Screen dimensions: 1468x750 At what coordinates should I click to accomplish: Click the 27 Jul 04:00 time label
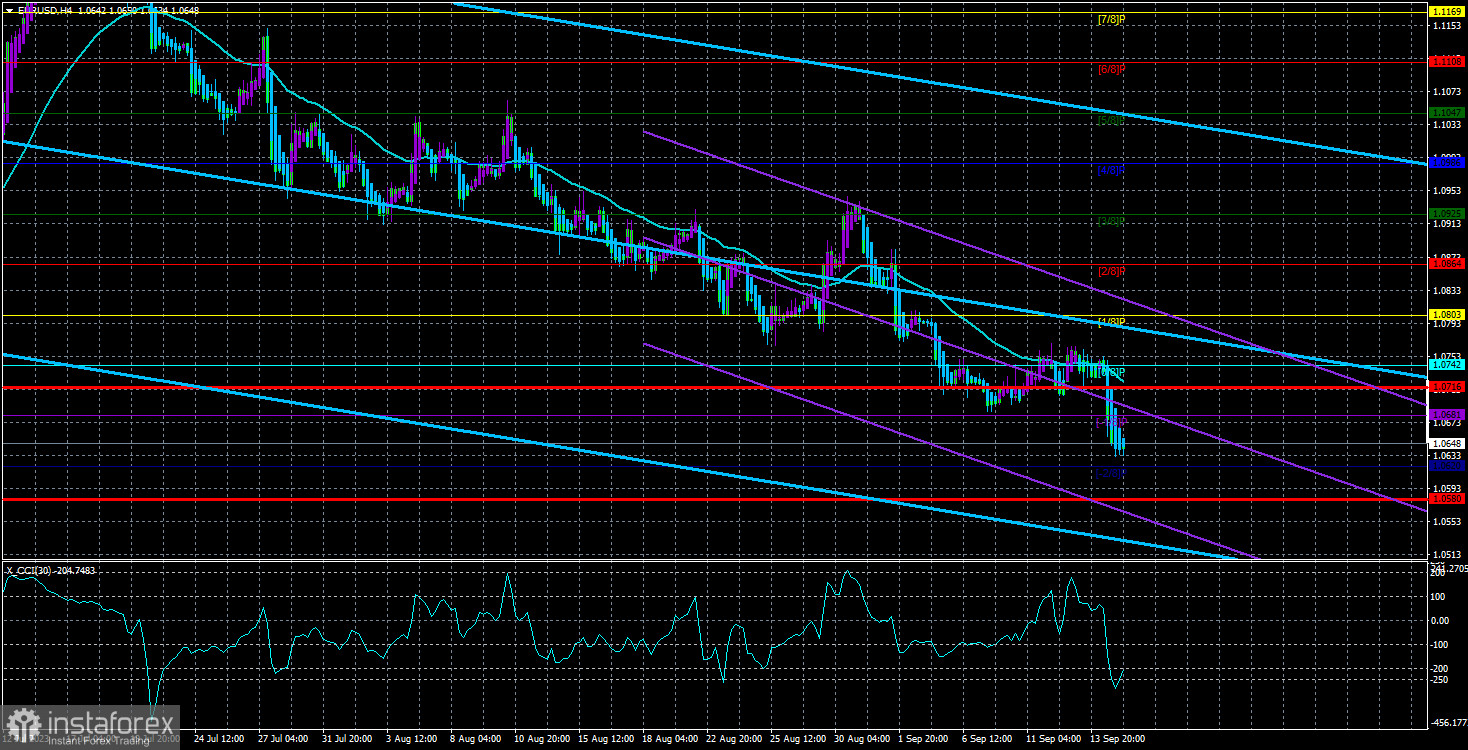point(285,739)
